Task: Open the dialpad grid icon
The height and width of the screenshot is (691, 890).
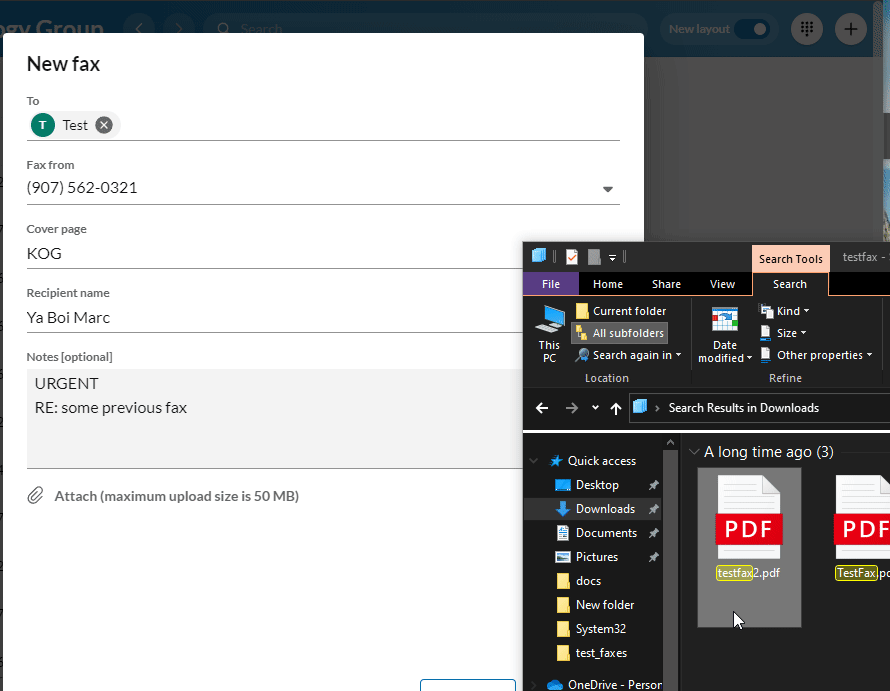Action: point(807,28)
